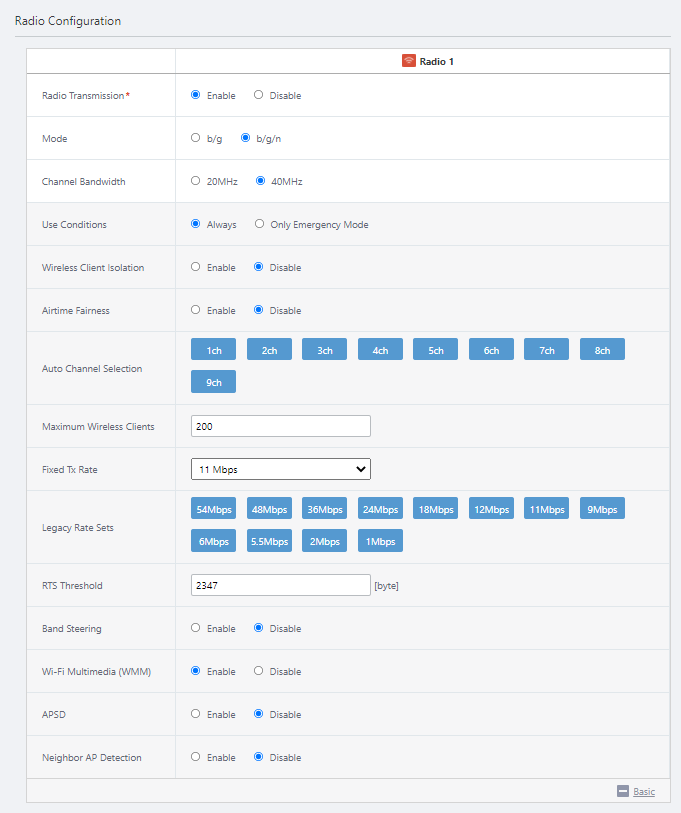This screenshot has height=813, width=681.
Task: Toggle the 1Mbps legacy rate
Action: 380,541
